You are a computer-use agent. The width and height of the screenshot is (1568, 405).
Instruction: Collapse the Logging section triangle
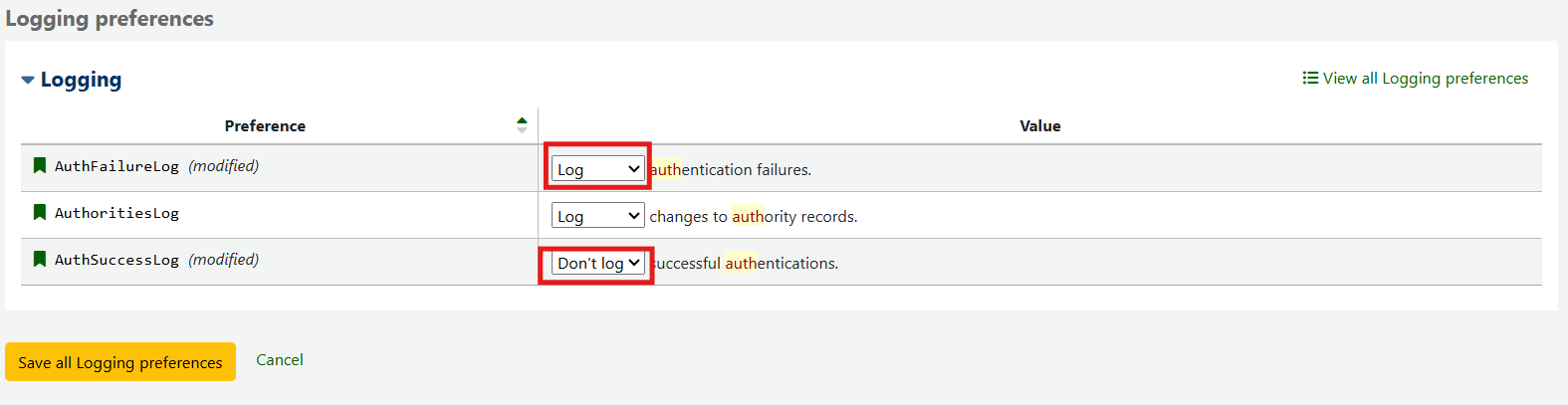(x=28, y=80)
